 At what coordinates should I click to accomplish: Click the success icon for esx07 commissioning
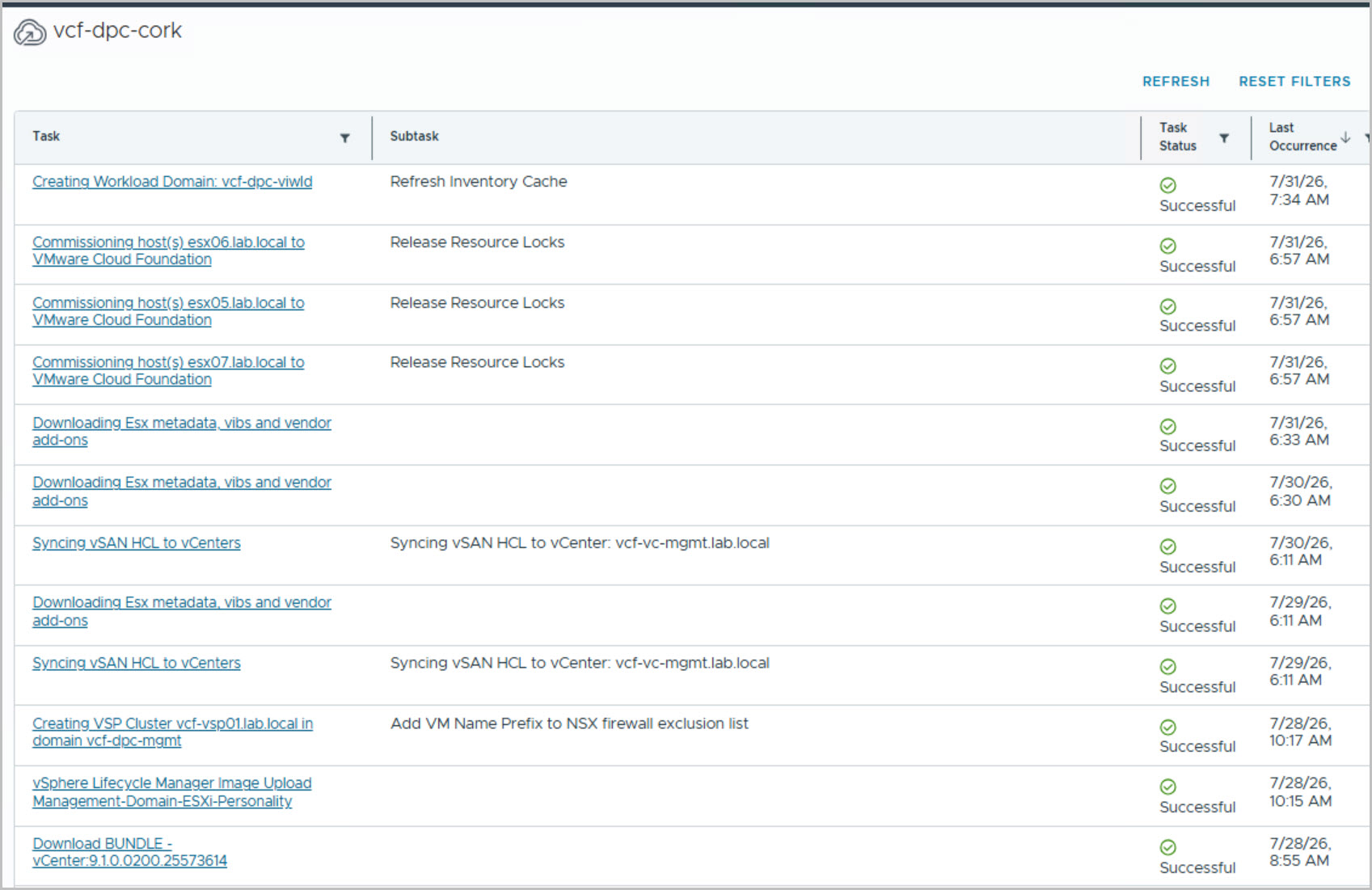(1168, 366)
